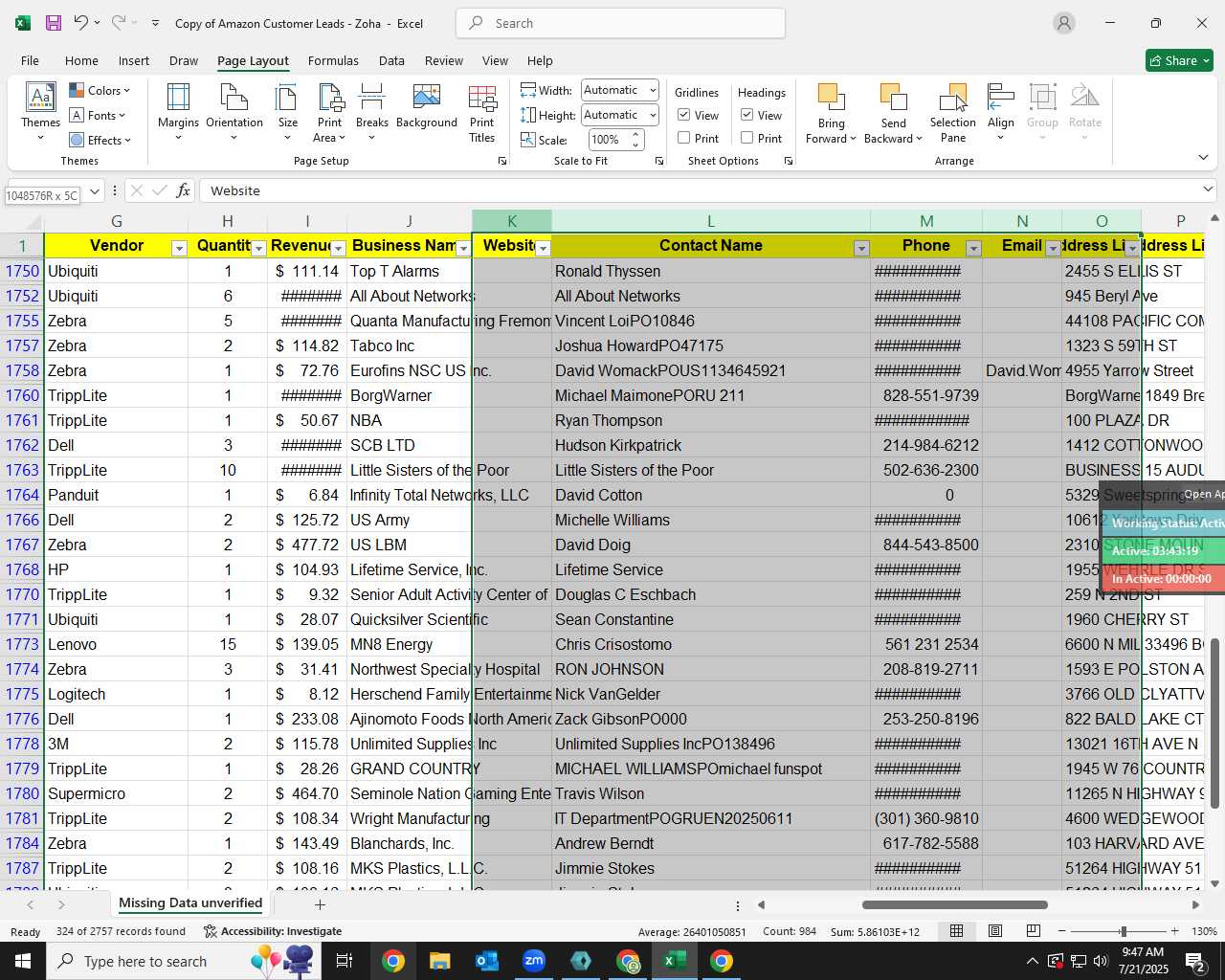Screen dimensions: 1225x980
Task: Click the Insert Function fx icon
Action: point(184,190)
